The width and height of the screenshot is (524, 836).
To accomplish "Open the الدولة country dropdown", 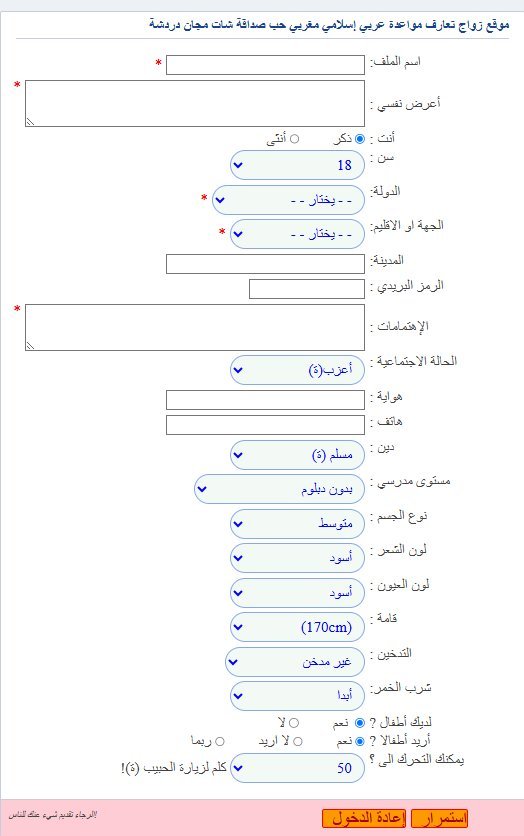I will 288,200.
